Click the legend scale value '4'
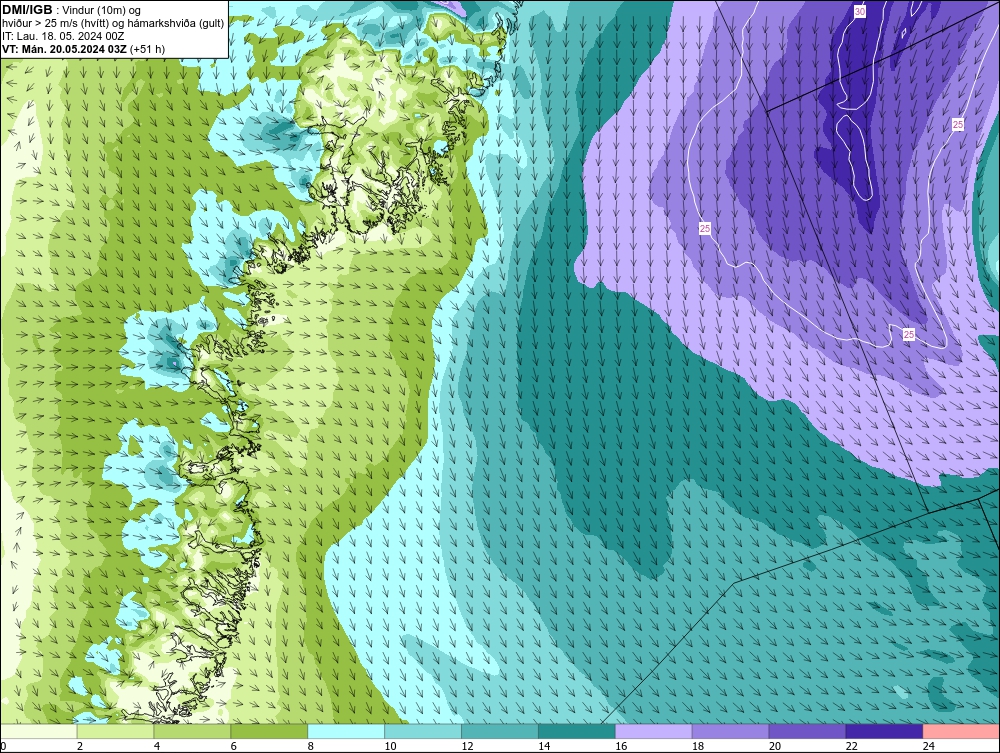Screen dimensions: 1000x753 [x=157, y=746]
